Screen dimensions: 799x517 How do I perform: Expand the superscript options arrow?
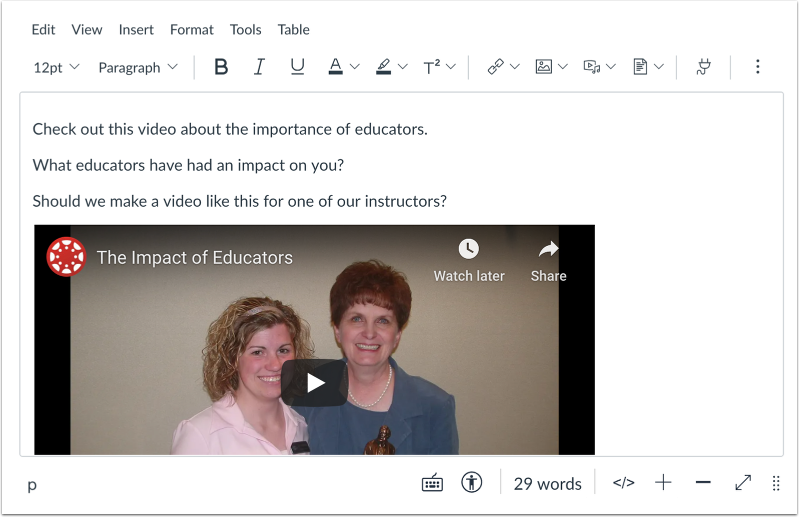pyautogui.click(x=450, y=67)
